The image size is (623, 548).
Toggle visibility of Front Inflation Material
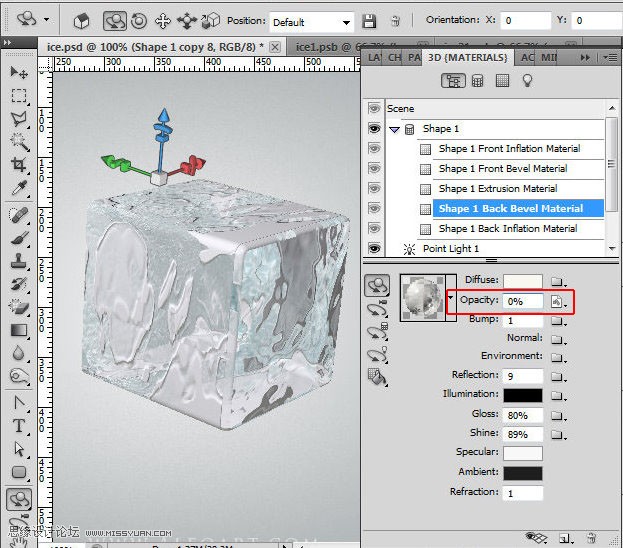[x=373, y=148]
